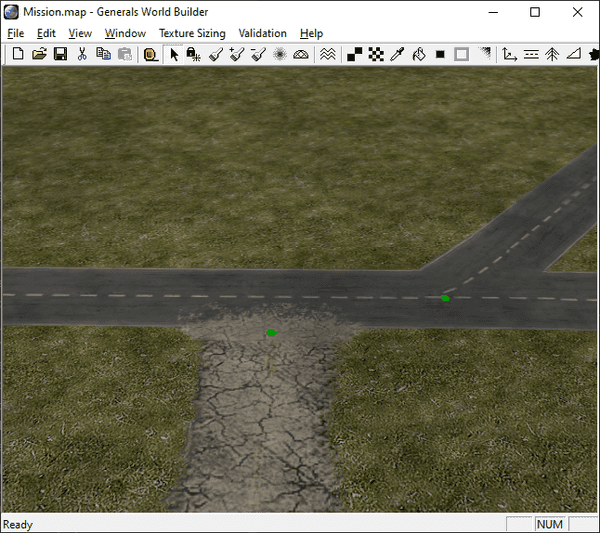The image size is (600, 533).
Task: Click the solid black square tool
Action: pos(440,54)
